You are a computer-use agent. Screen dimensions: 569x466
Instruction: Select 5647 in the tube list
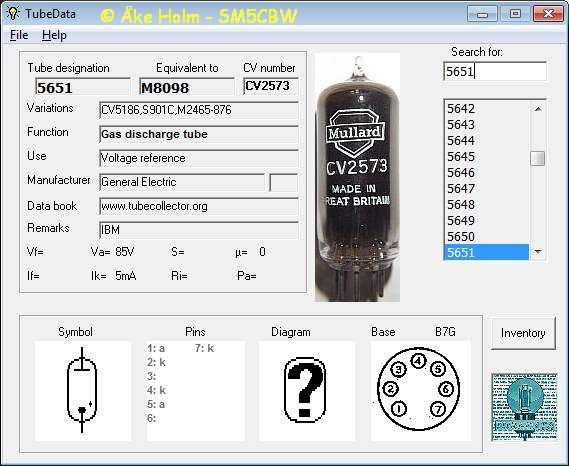pyautogui.click(x=486, y=188)
